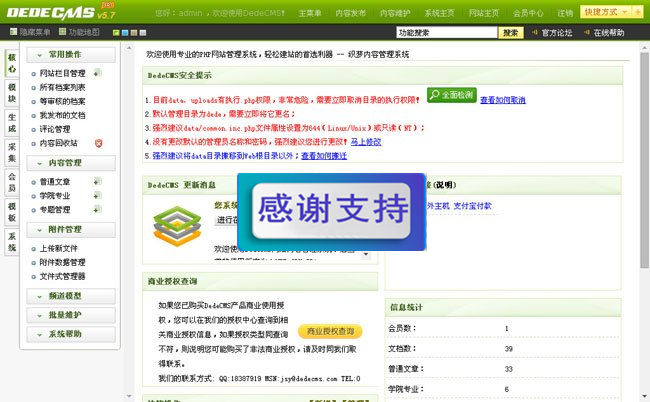Collapse the 附件管理 section
The image size is (650, 402).
(x=71, y=230)
